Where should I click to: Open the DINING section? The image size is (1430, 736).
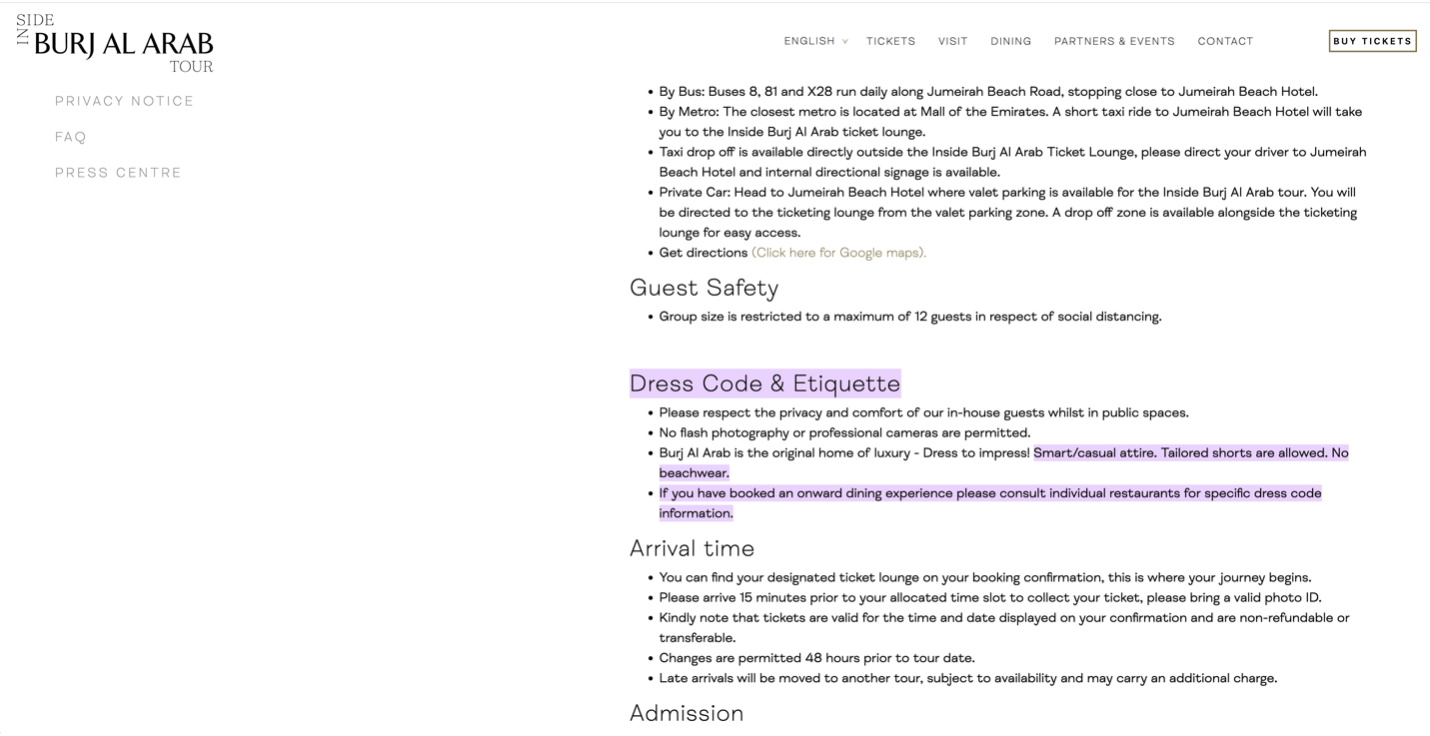[x=1011, y=41]
